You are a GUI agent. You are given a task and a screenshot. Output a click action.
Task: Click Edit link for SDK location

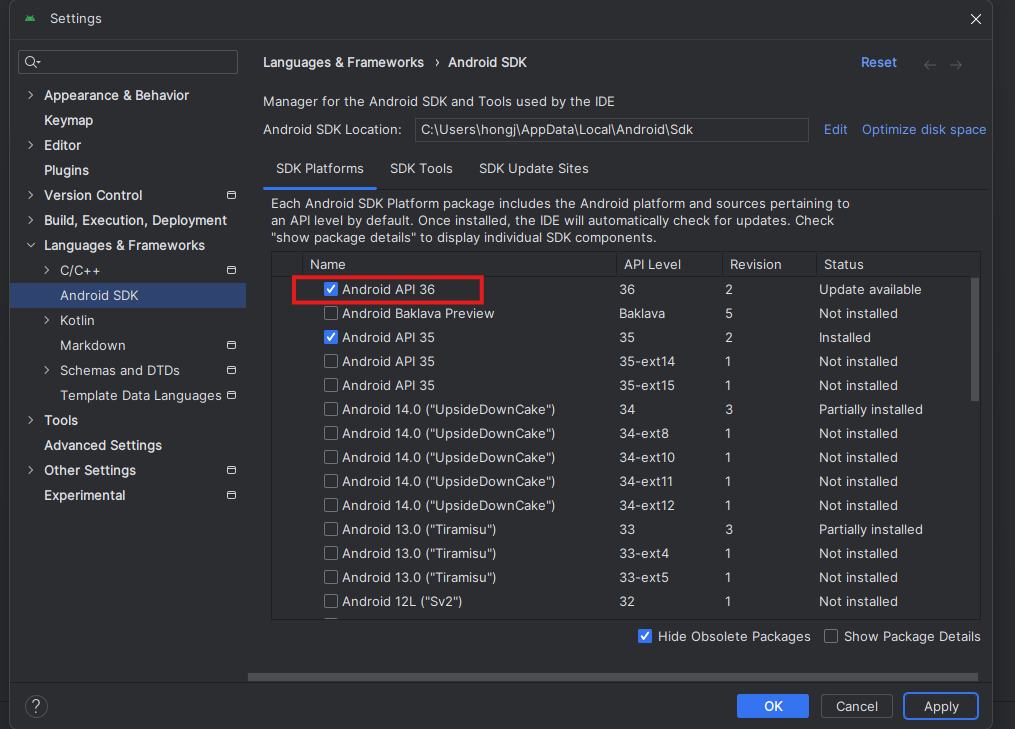pos(835,129)
